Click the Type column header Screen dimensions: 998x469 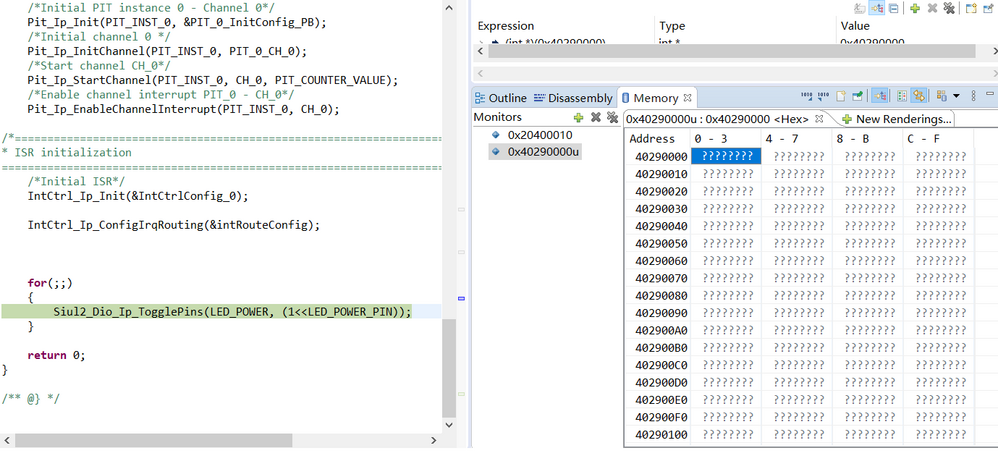pyautogui.click(x=671, y=26)
